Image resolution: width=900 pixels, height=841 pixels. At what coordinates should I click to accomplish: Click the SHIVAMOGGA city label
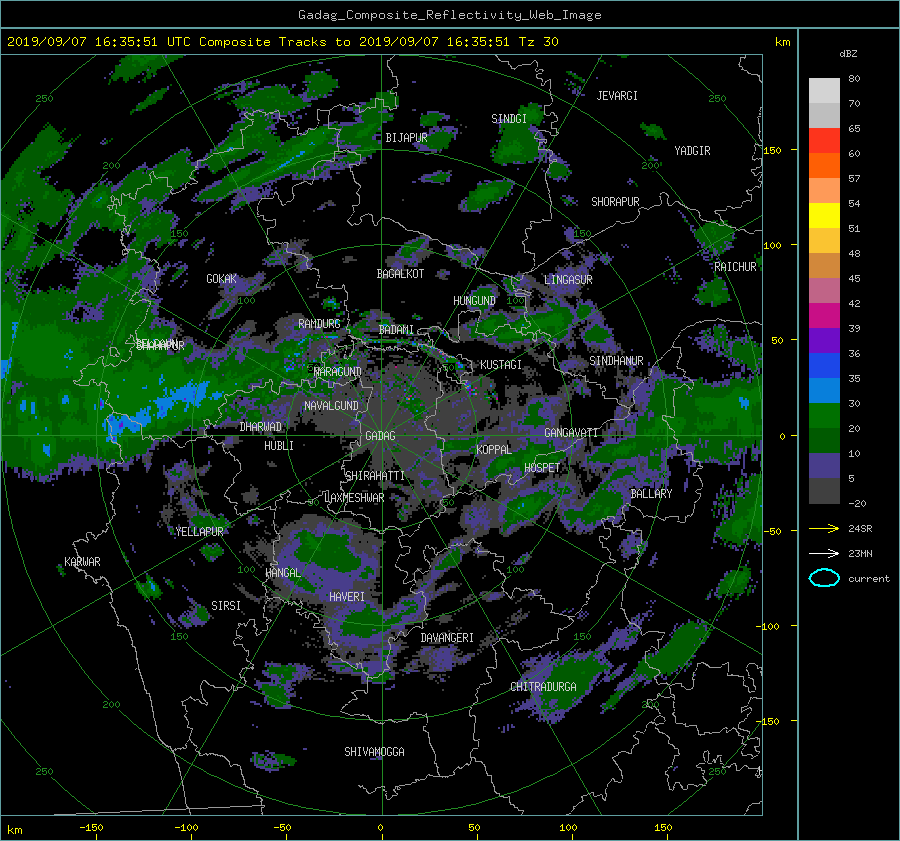click(x=374, y=752)
